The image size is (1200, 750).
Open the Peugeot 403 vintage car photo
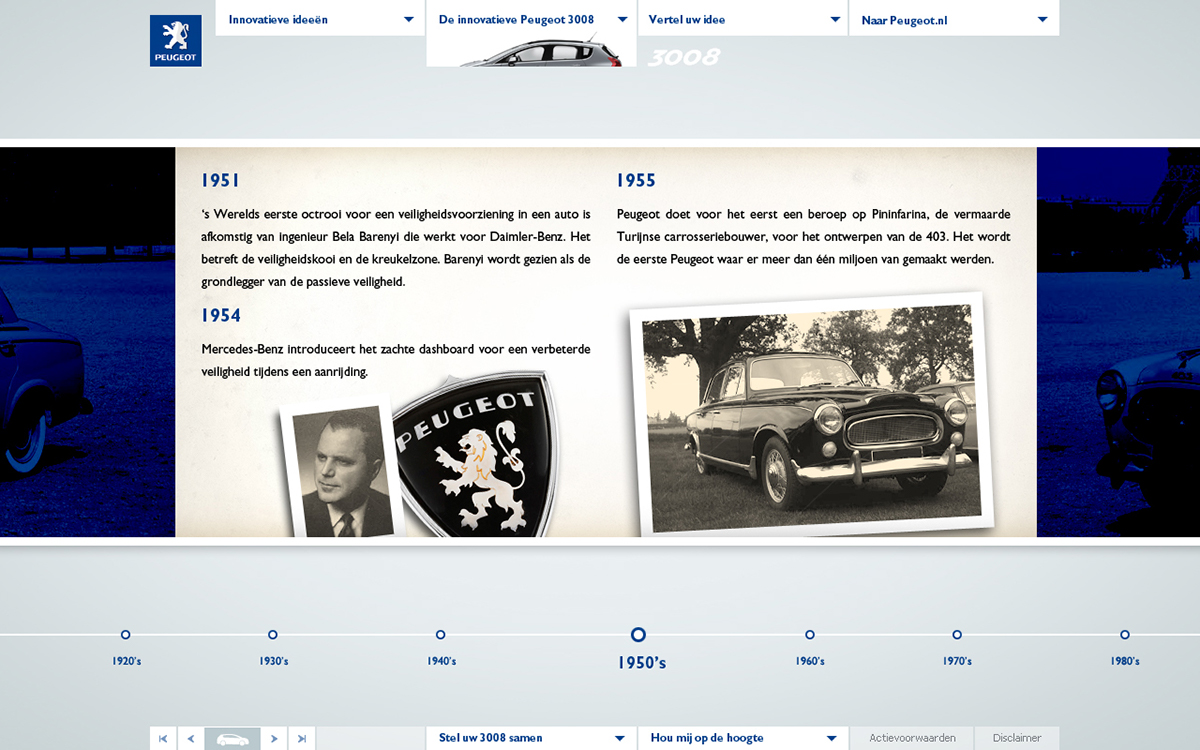811,416
